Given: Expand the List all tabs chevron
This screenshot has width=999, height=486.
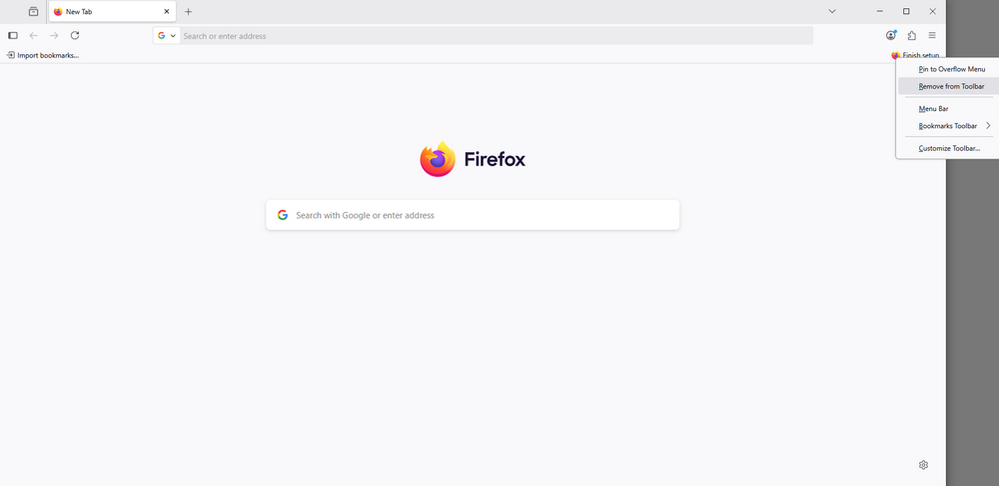Looking at the screenshot, I should tap(832, 12).
